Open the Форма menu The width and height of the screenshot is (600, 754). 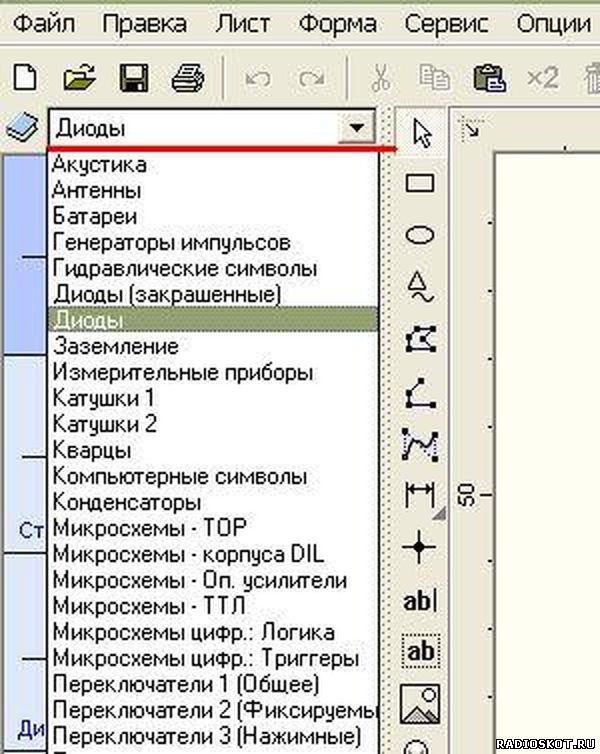tap(338, 24)
